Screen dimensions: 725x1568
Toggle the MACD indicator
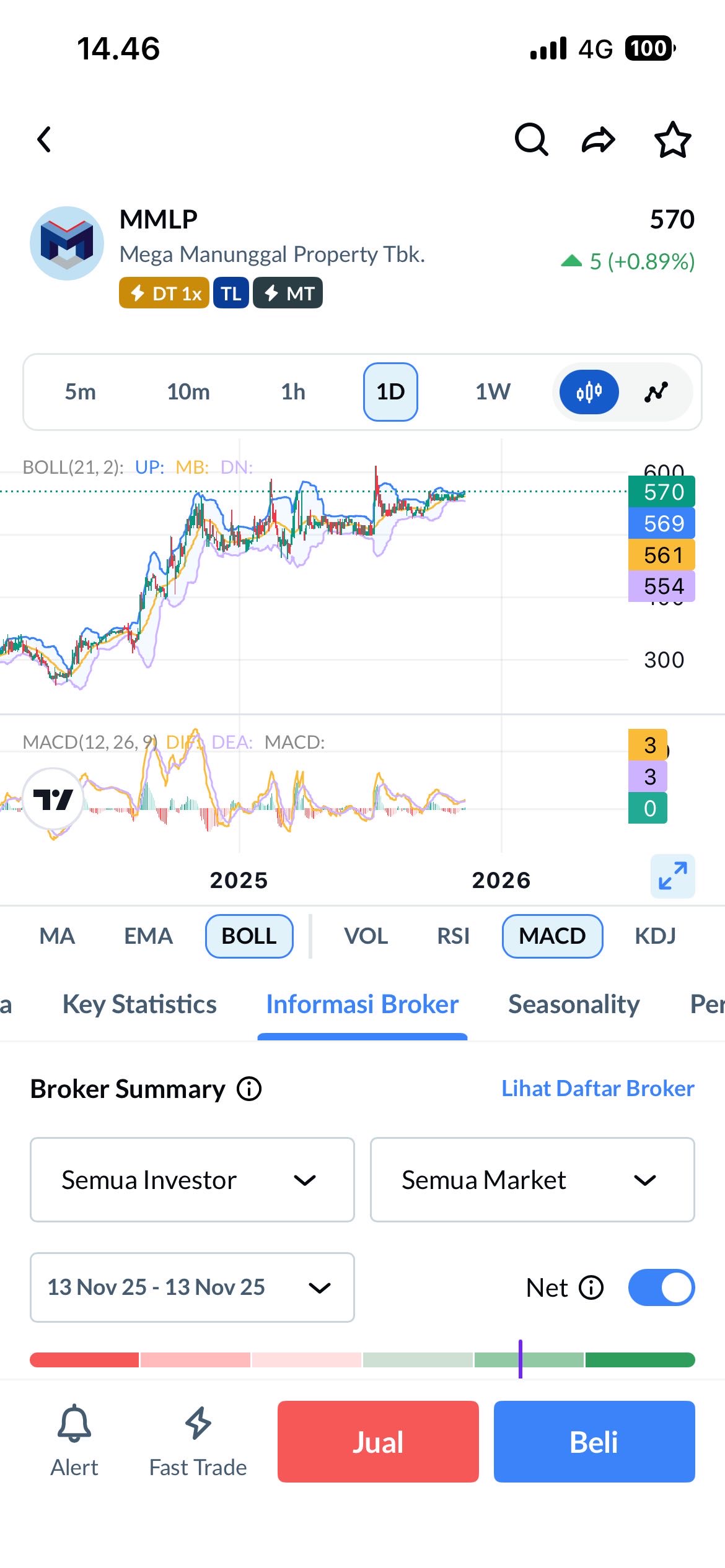[552, 936]
